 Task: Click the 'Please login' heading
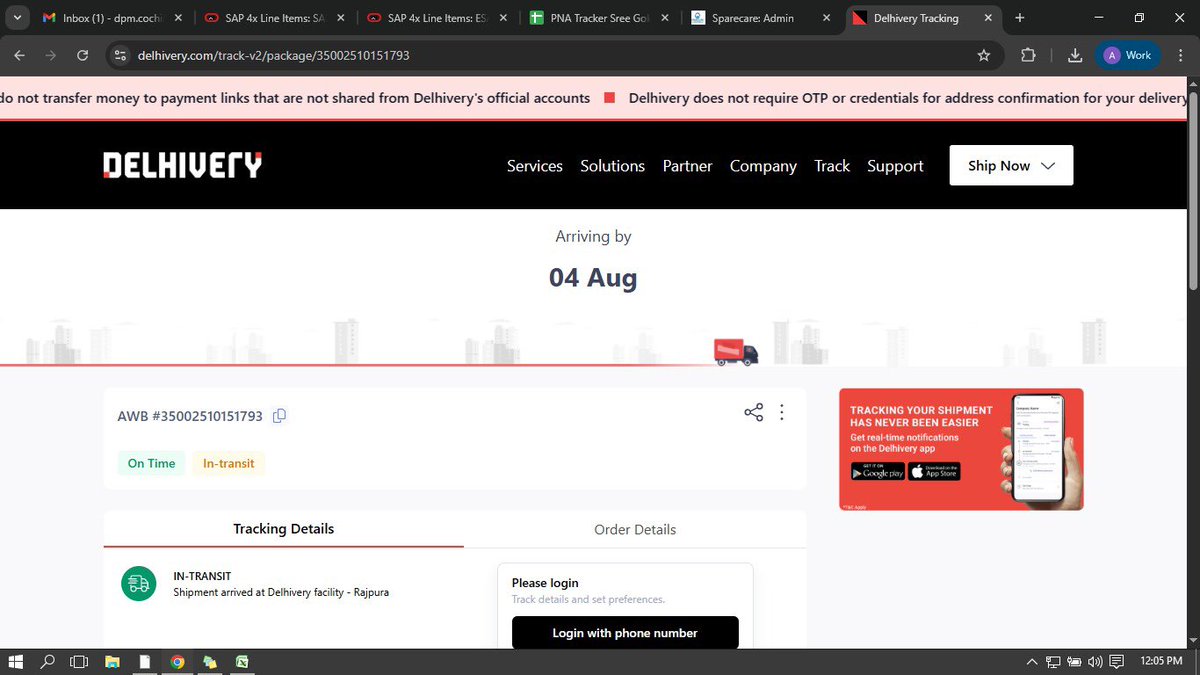[545, 582]
